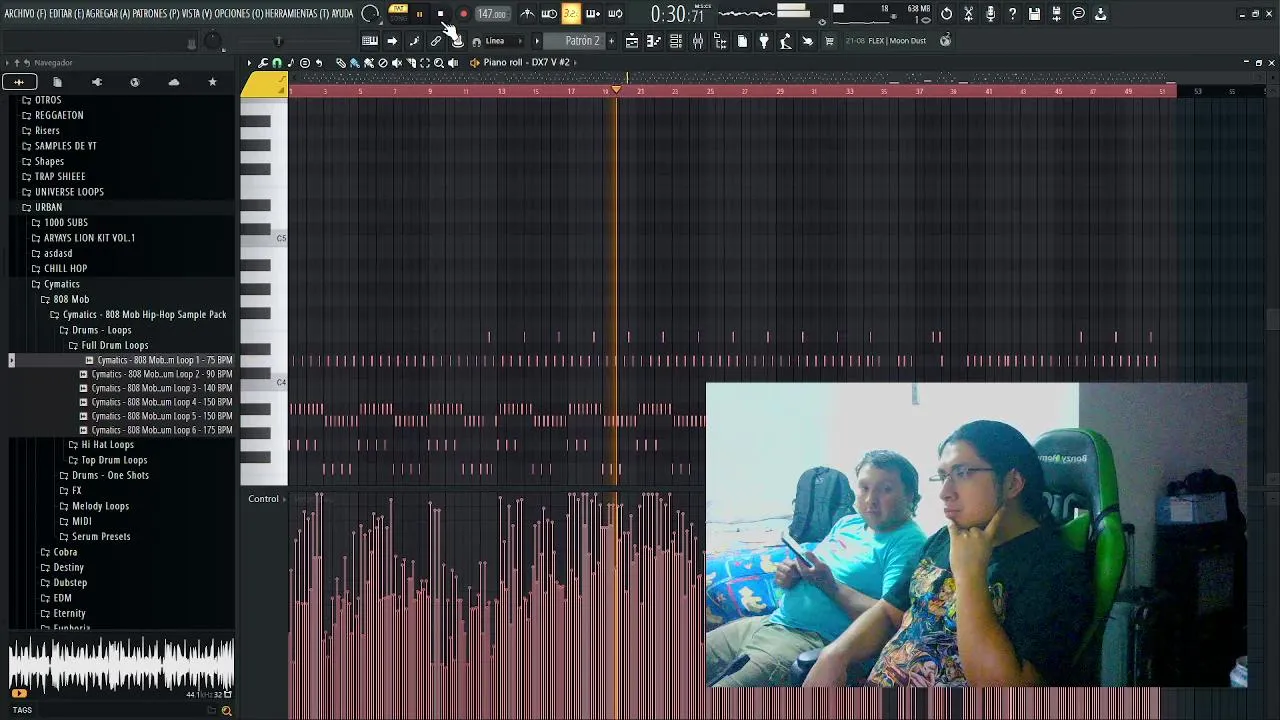Click the Control lane label
Image resolution: width=1280 pixels, height=720 pixels.
click(x=264, y=499)
